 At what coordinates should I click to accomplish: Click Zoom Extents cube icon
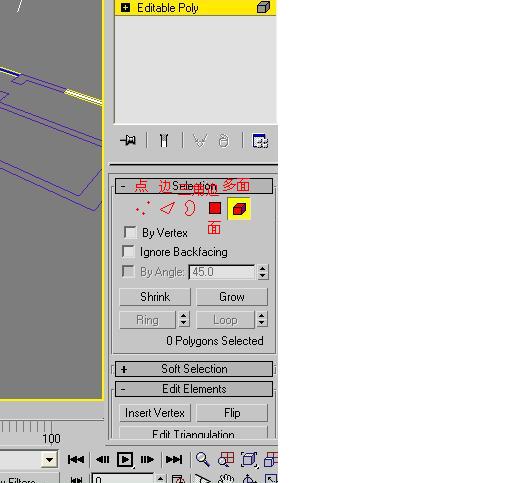coord(249,459)
